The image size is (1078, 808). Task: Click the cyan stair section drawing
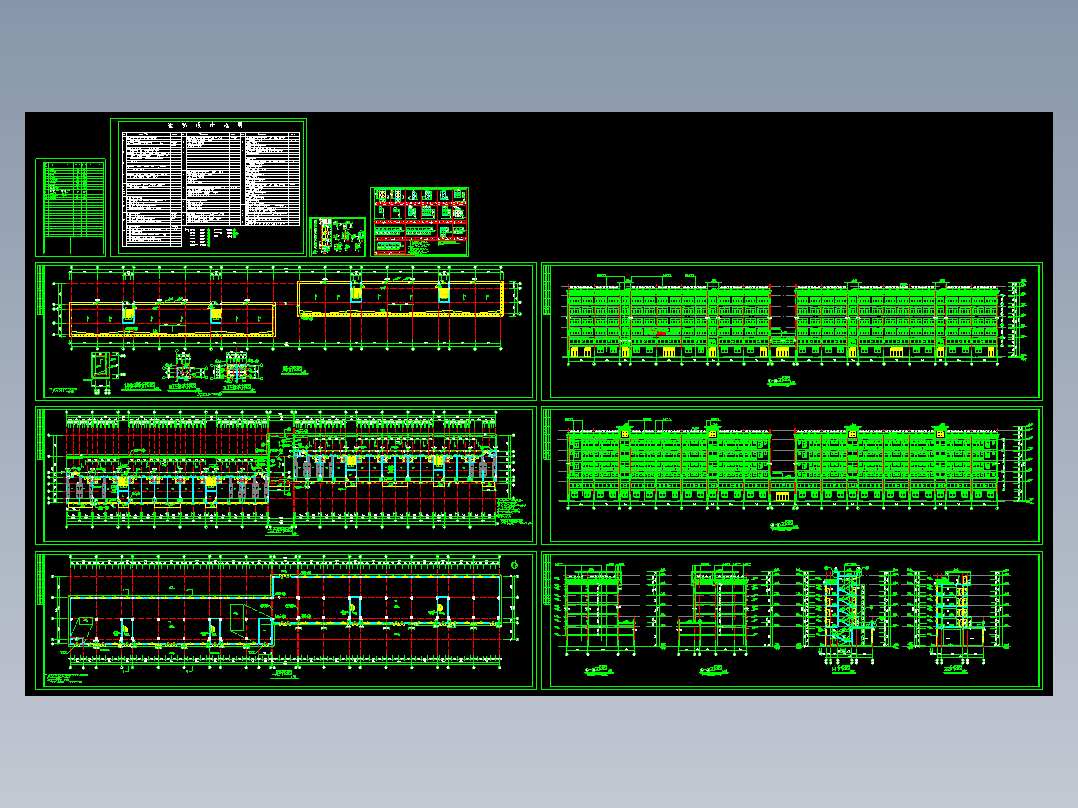[848, 613]
